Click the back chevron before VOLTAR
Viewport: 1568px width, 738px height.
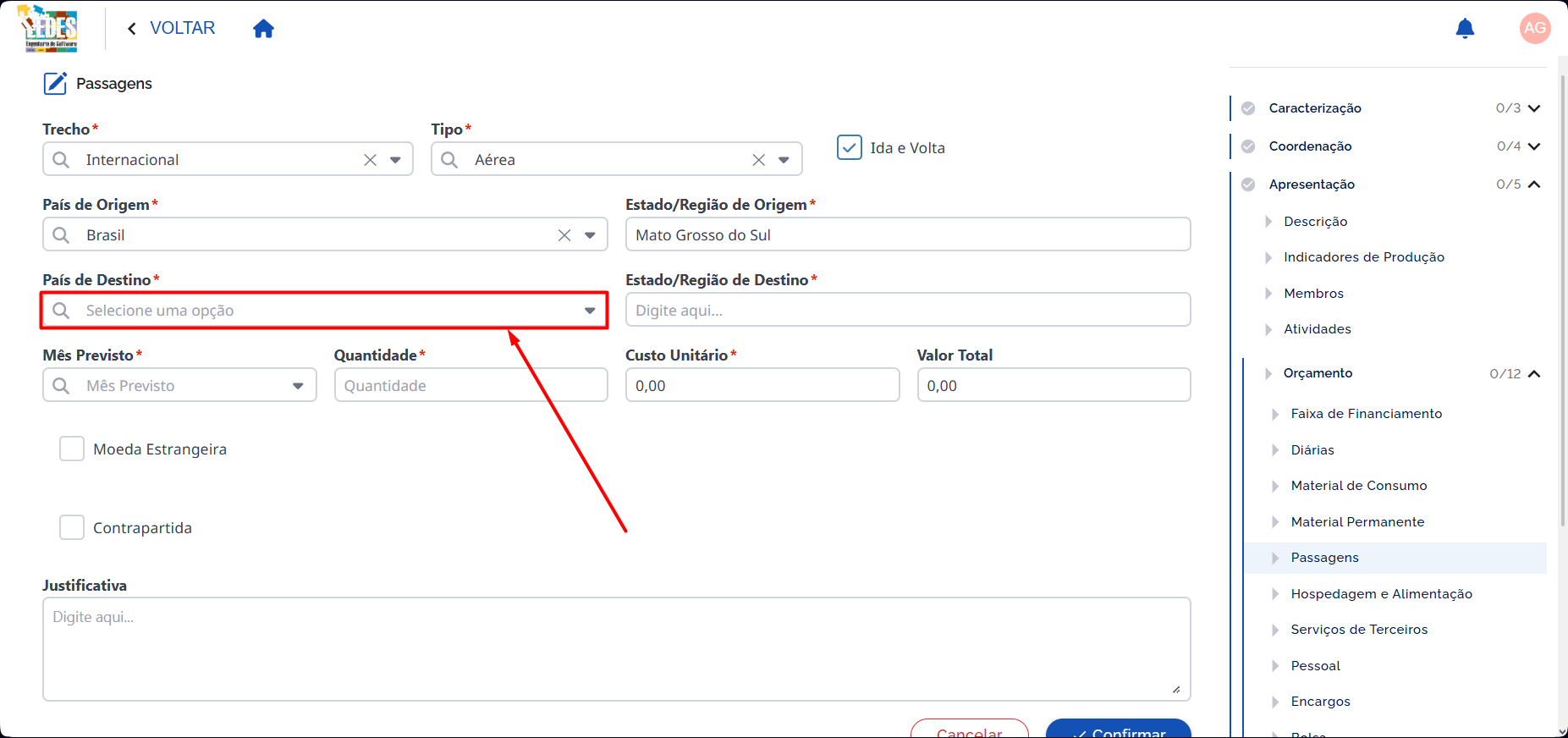click(132, 29)
